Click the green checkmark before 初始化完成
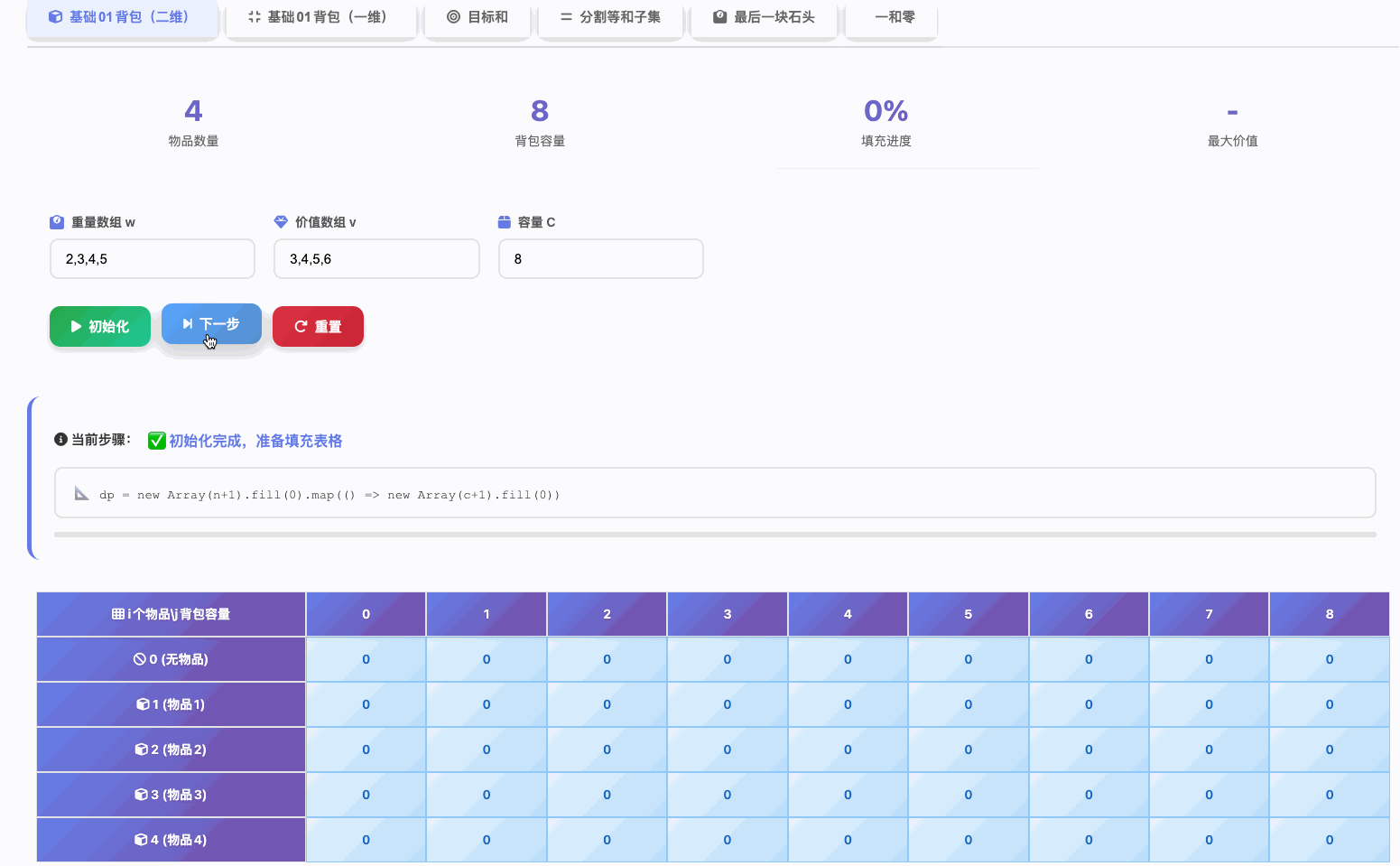The width and height of the screenshot is (1400, 866). 156,440
